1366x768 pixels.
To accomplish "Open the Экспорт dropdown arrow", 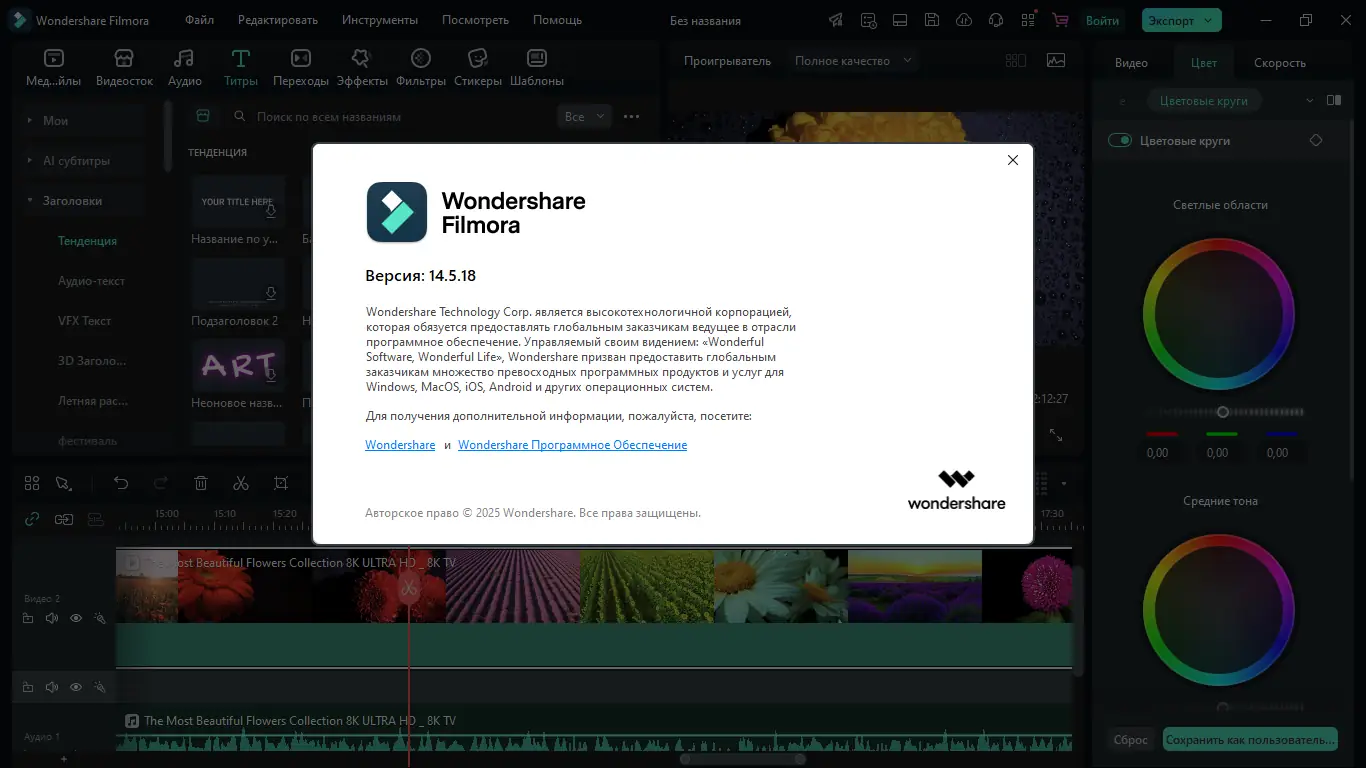I will click(1209, 20).
